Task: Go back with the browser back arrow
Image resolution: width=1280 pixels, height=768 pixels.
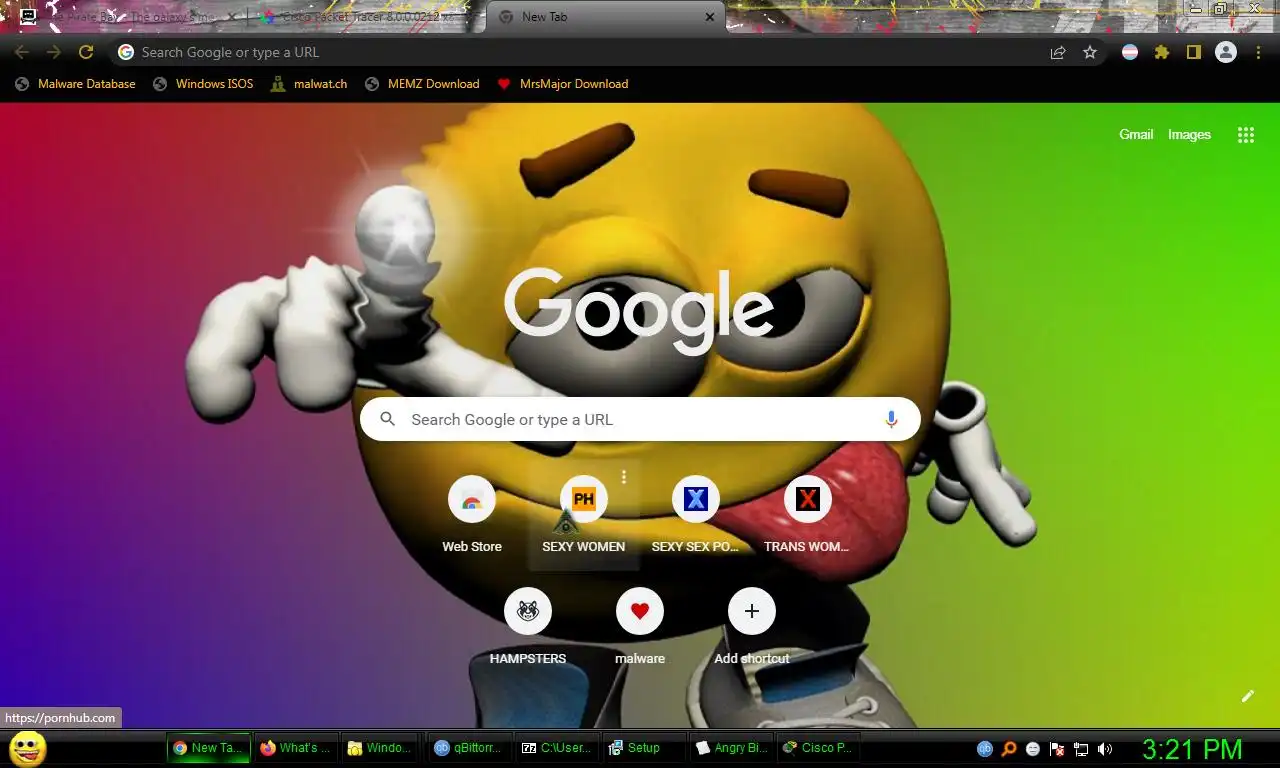Action: point(22,52)
